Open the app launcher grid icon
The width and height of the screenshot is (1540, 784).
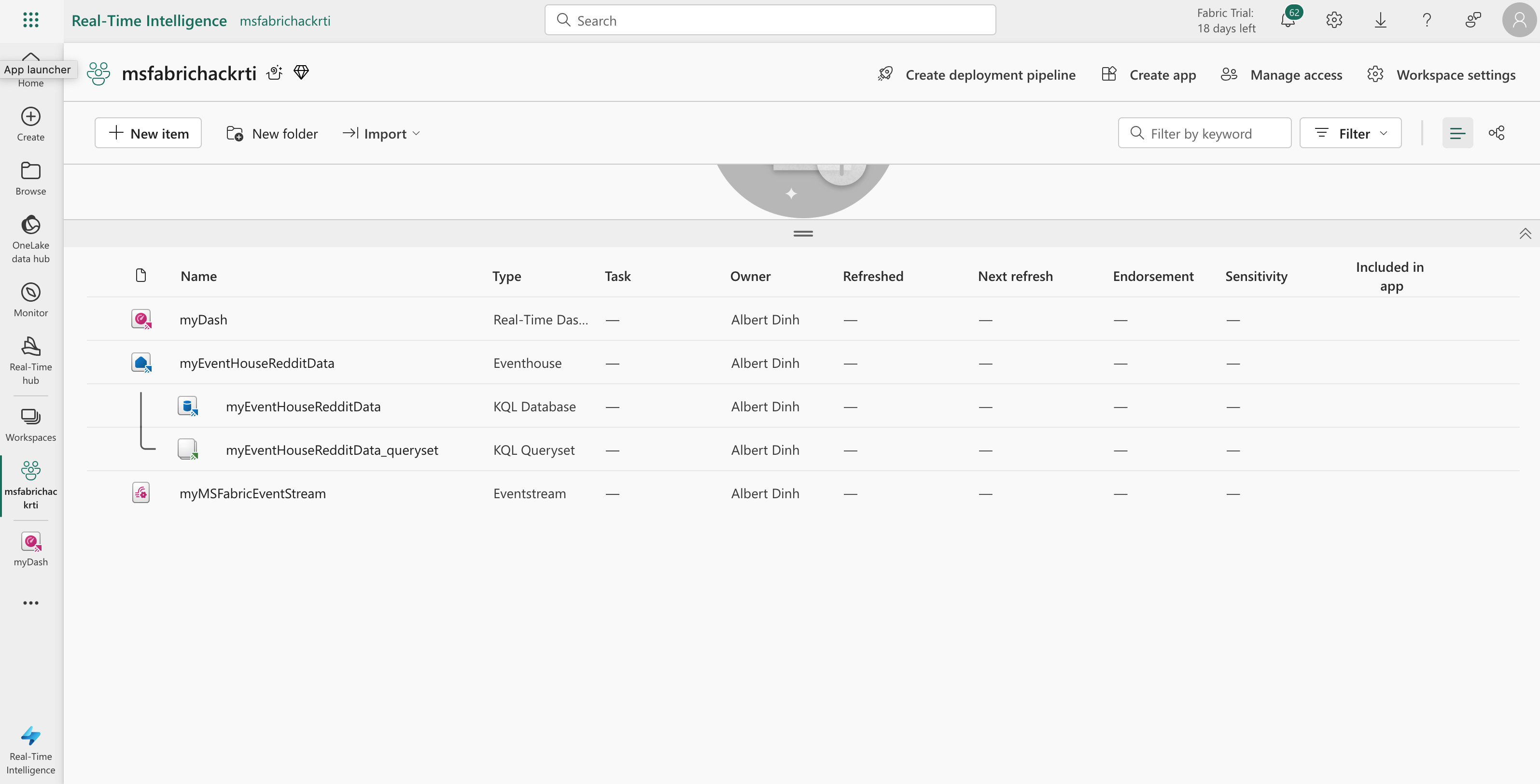click(30, 20)
